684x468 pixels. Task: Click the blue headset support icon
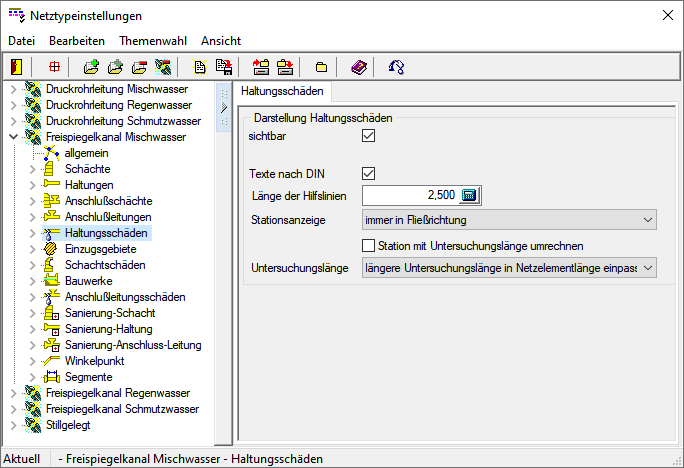tap(397, 67)
